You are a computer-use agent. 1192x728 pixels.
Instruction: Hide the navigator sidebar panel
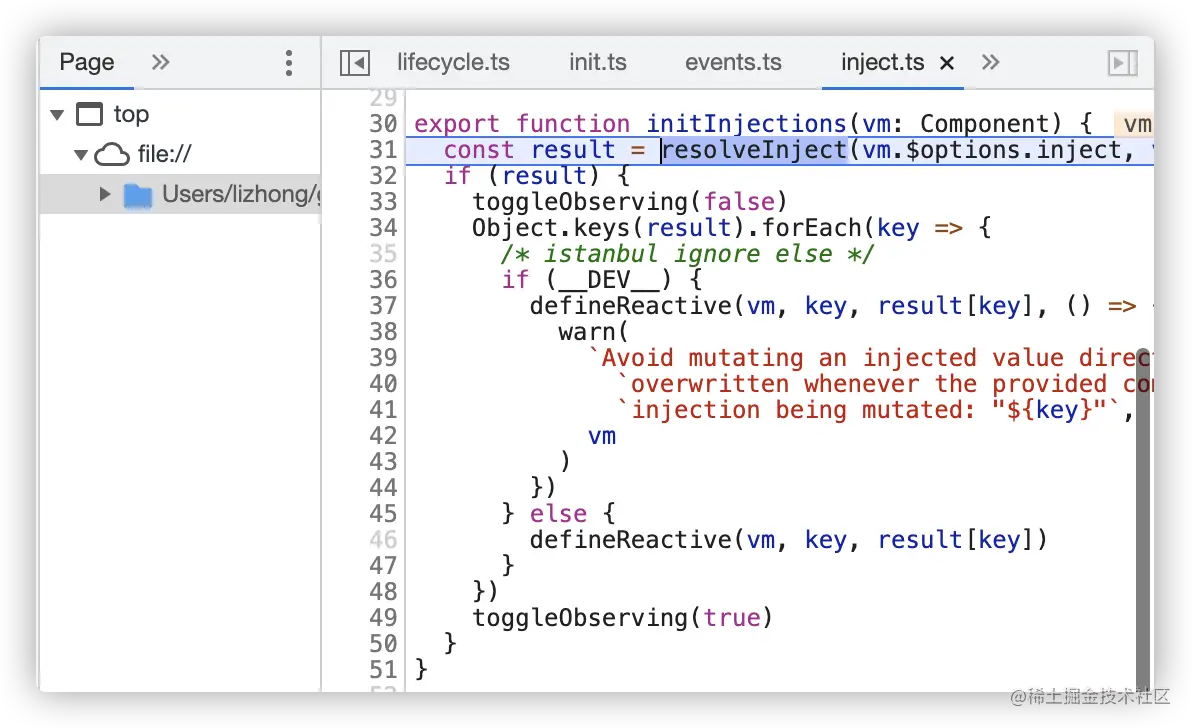click(354, 62)
